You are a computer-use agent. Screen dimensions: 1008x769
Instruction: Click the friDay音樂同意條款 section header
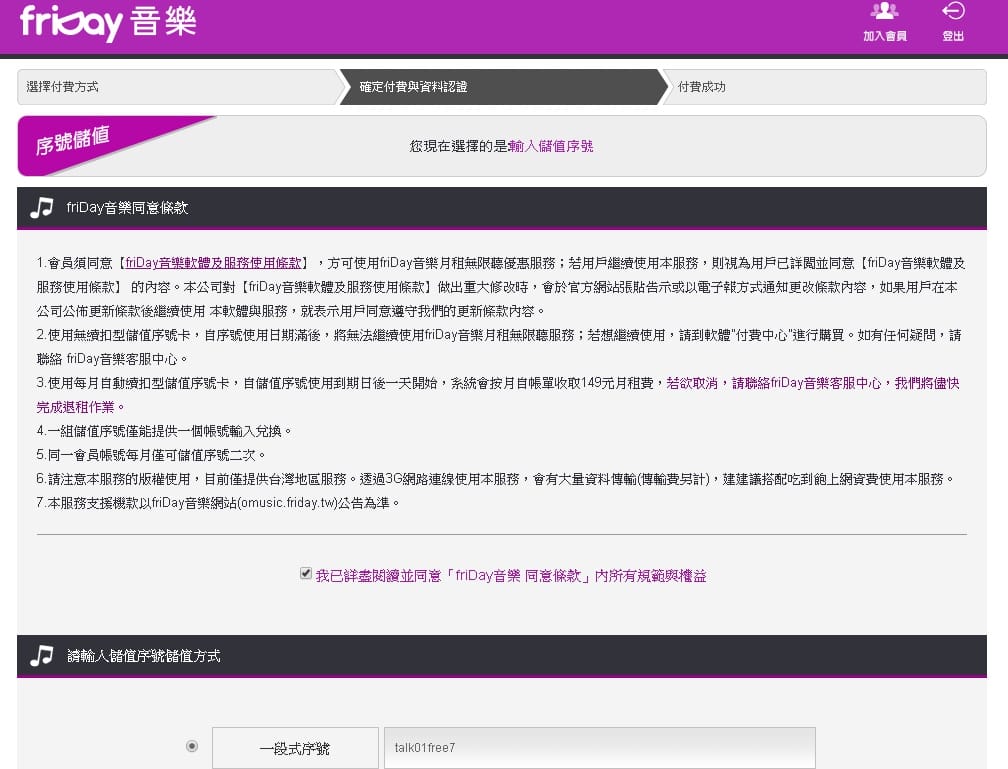point(502,208)
